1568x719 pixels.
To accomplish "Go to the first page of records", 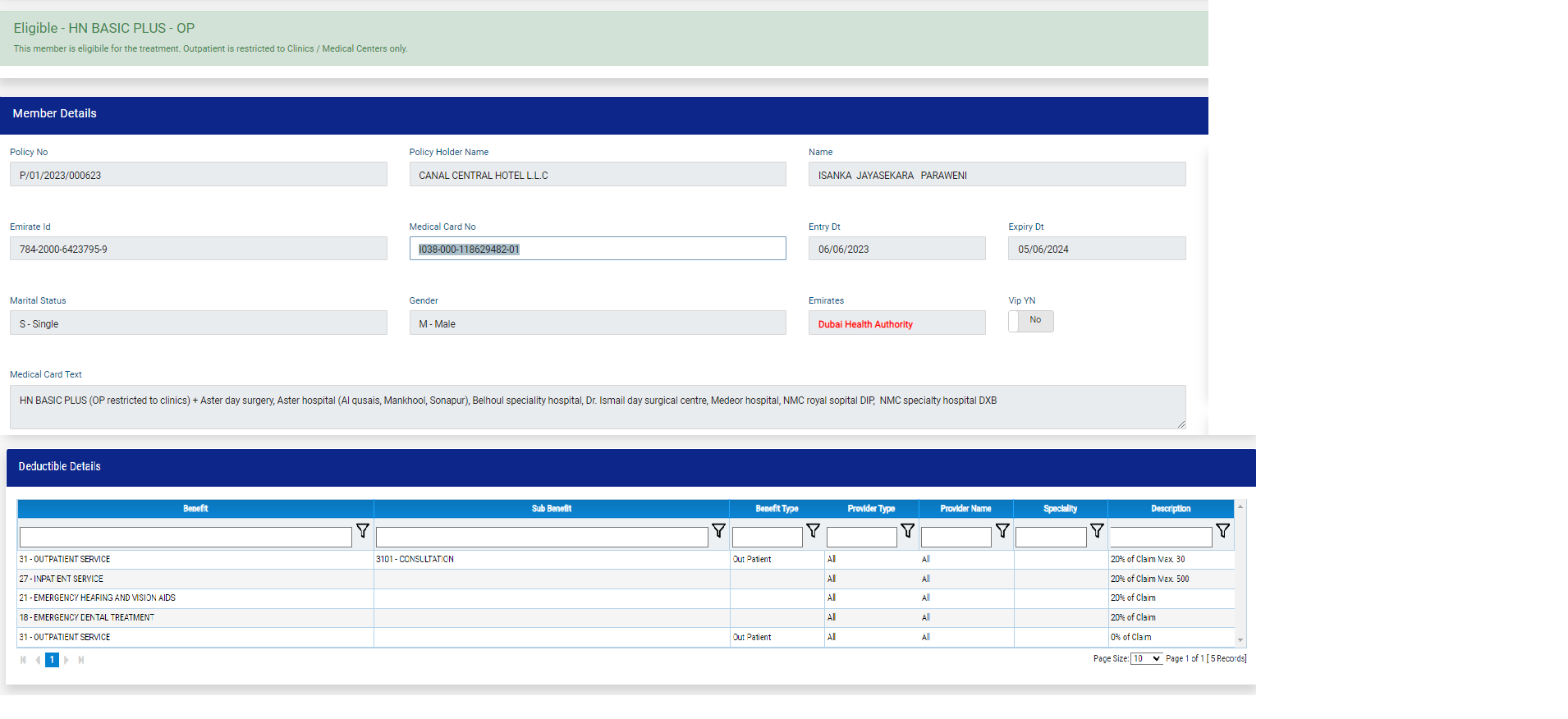I will click(23, 660).
